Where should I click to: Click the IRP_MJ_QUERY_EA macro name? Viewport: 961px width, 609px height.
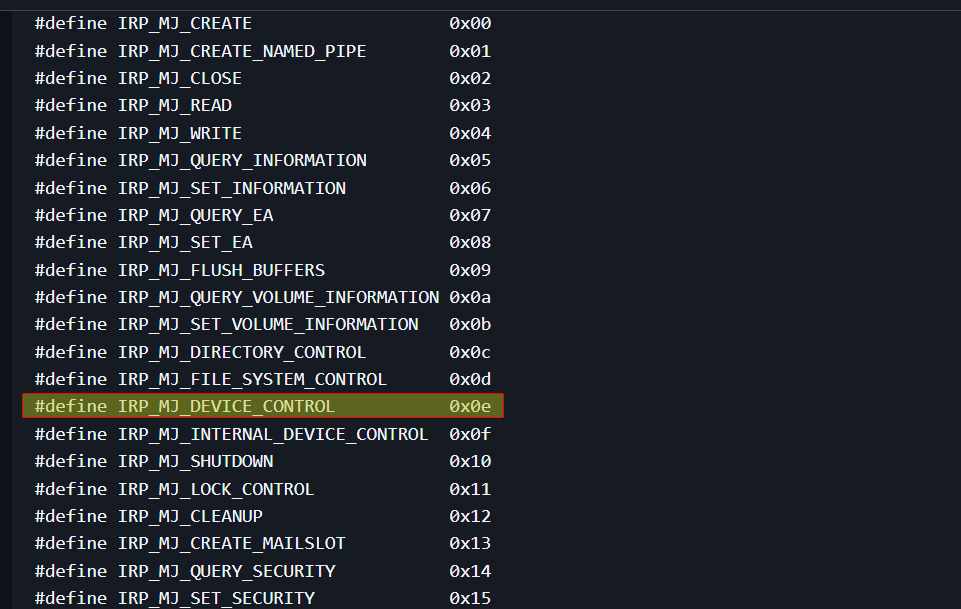(195, 215)
